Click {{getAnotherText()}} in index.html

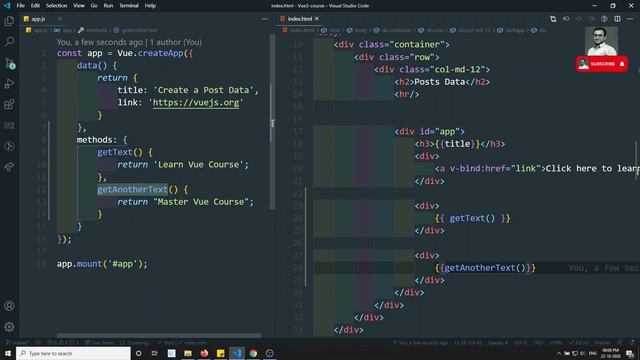click(485, 268)
